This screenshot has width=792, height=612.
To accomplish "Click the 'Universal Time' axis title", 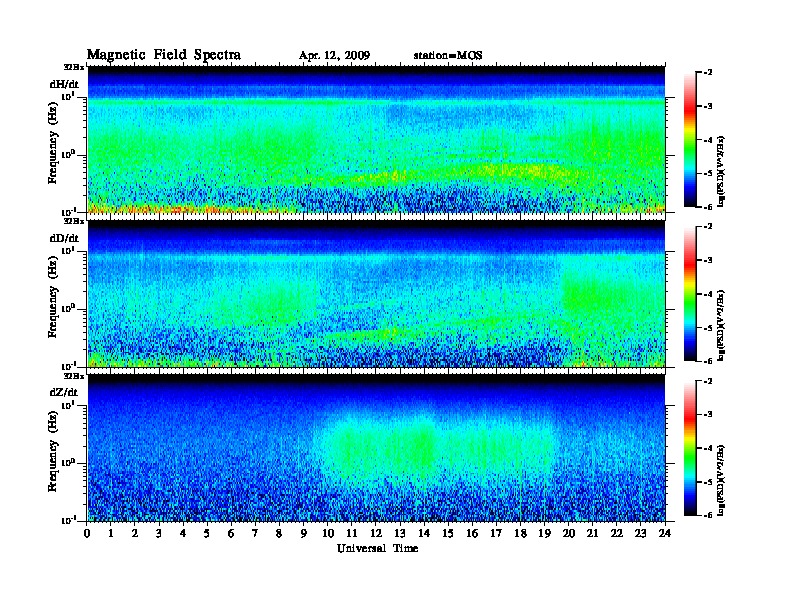I will click(x=377, y=548).
